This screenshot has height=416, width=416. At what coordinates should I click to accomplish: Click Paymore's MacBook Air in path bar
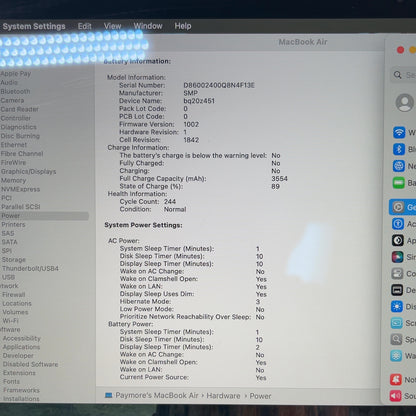tap(157, 395)
